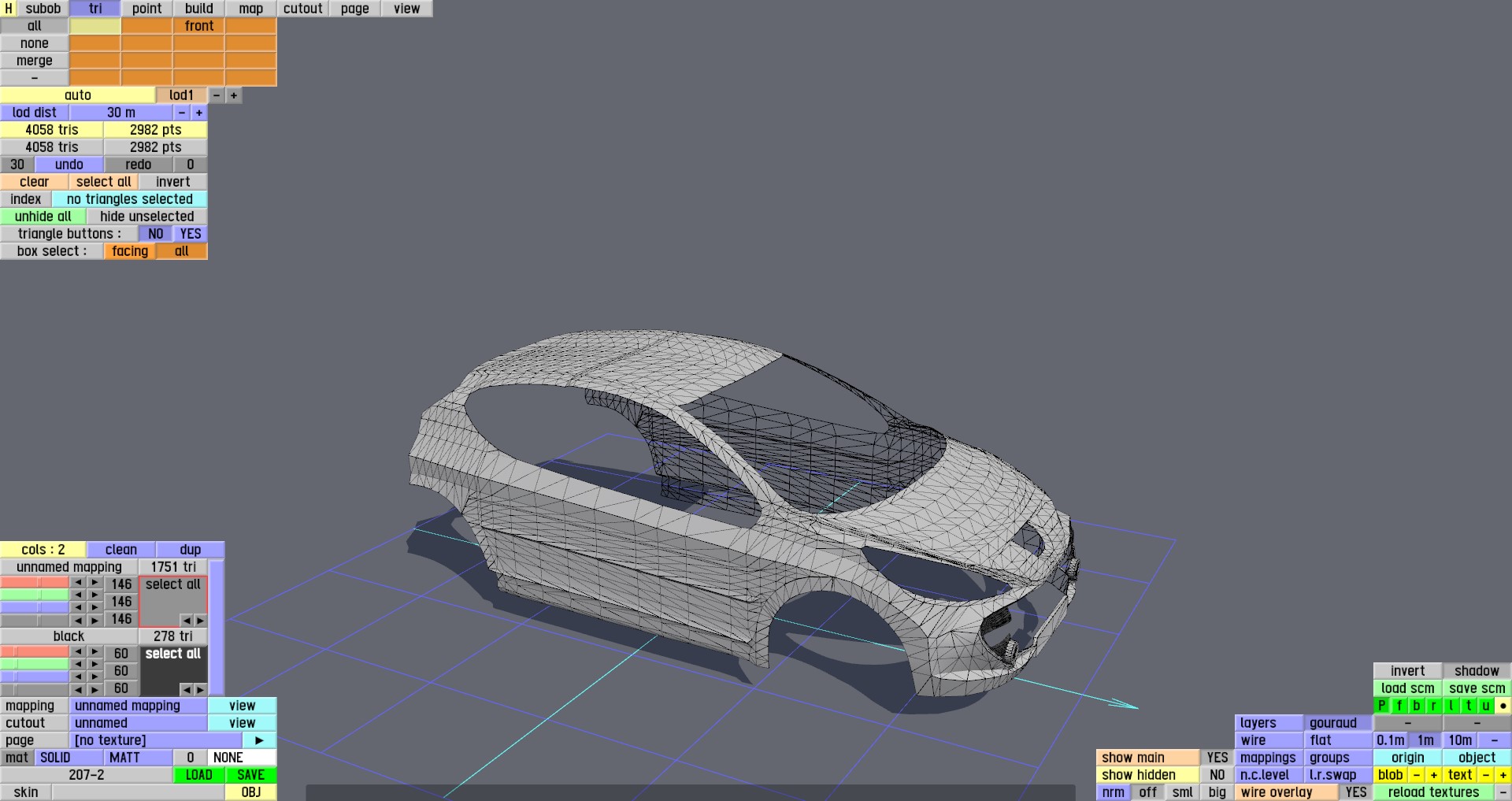
Task: Click unhide all button
Action: point(43,217)
